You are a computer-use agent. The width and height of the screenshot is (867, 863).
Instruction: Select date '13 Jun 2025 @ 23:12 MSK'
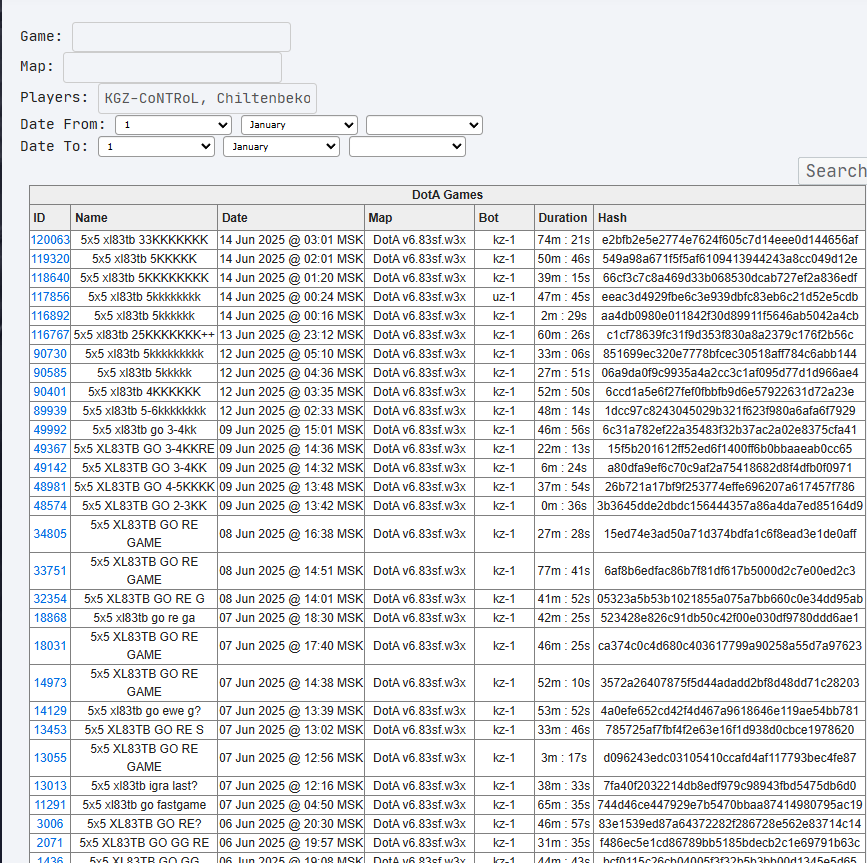pos(291,335)
